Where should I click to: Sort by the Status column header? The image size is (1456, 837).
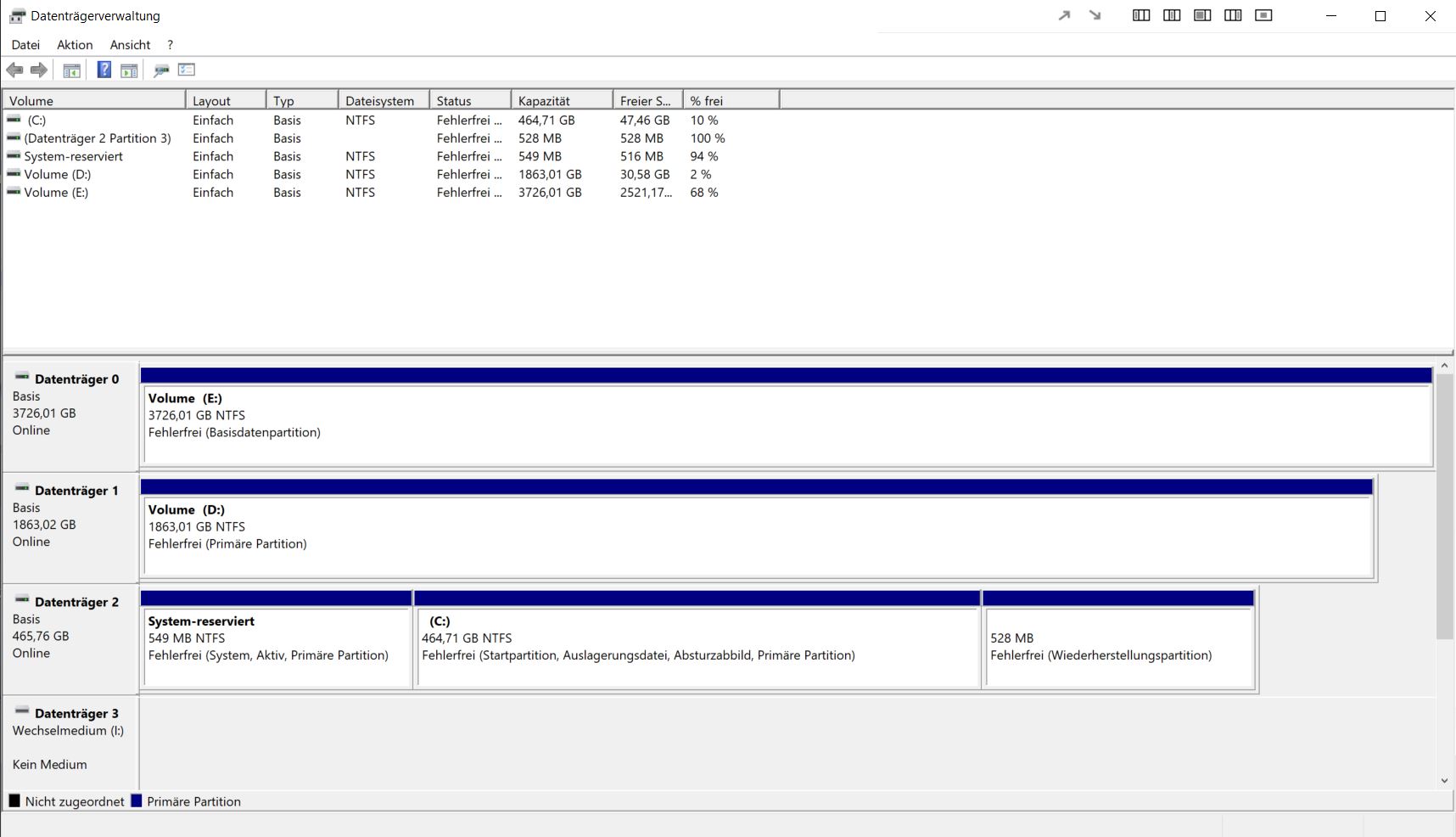[x=470, y=100]
